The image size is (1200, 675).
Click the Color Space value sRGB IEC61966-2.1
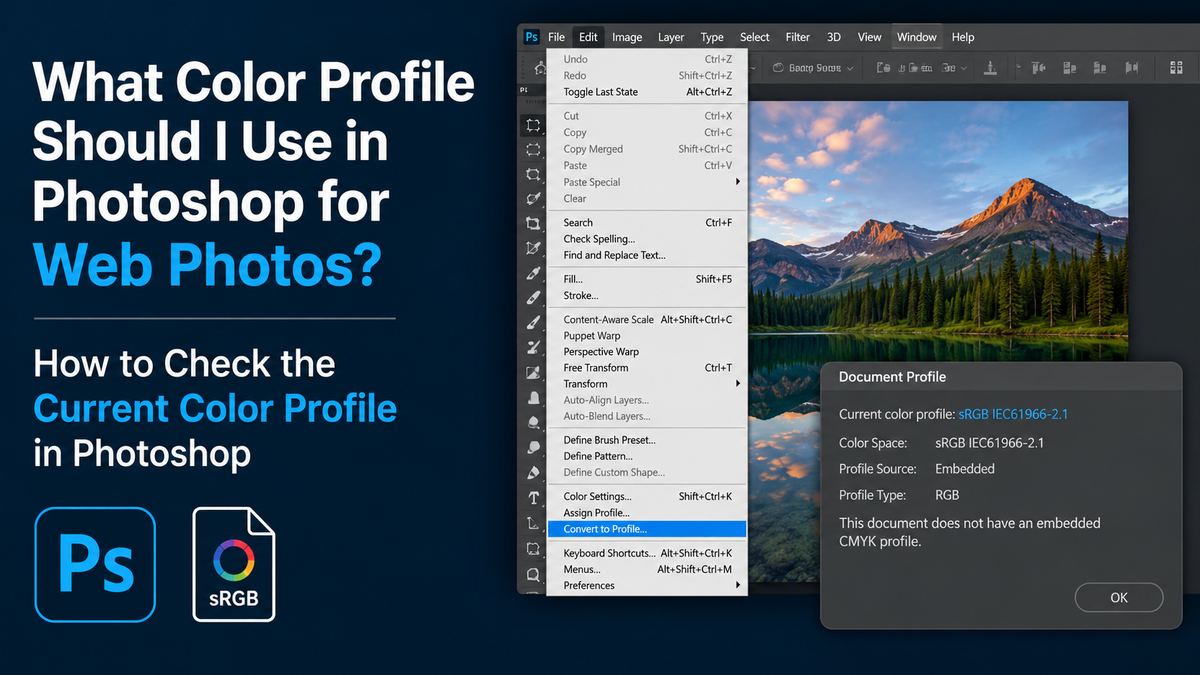click(x=989, y=443)
